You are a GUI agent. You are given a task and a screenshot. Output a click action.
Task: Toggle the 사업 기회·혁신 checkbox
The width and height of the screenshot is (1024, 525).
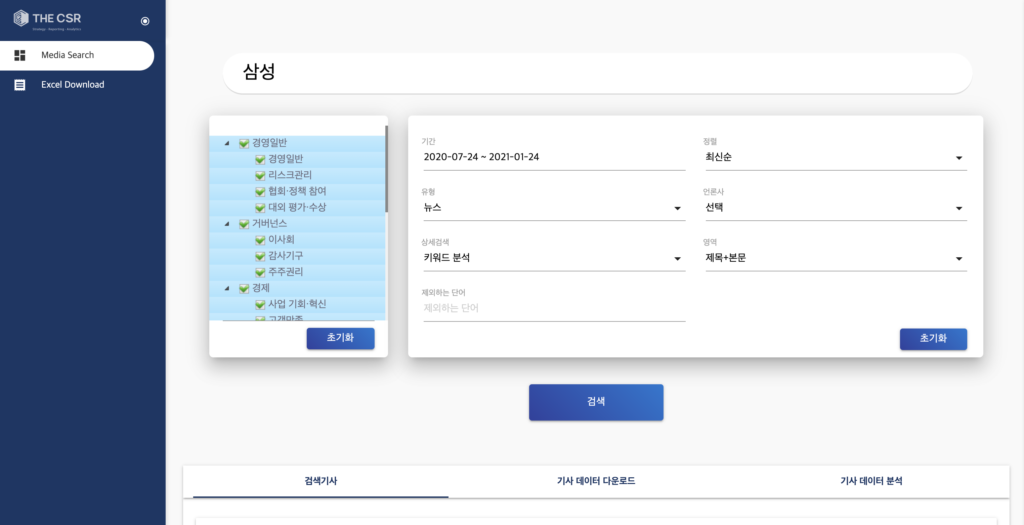[260, 304]
